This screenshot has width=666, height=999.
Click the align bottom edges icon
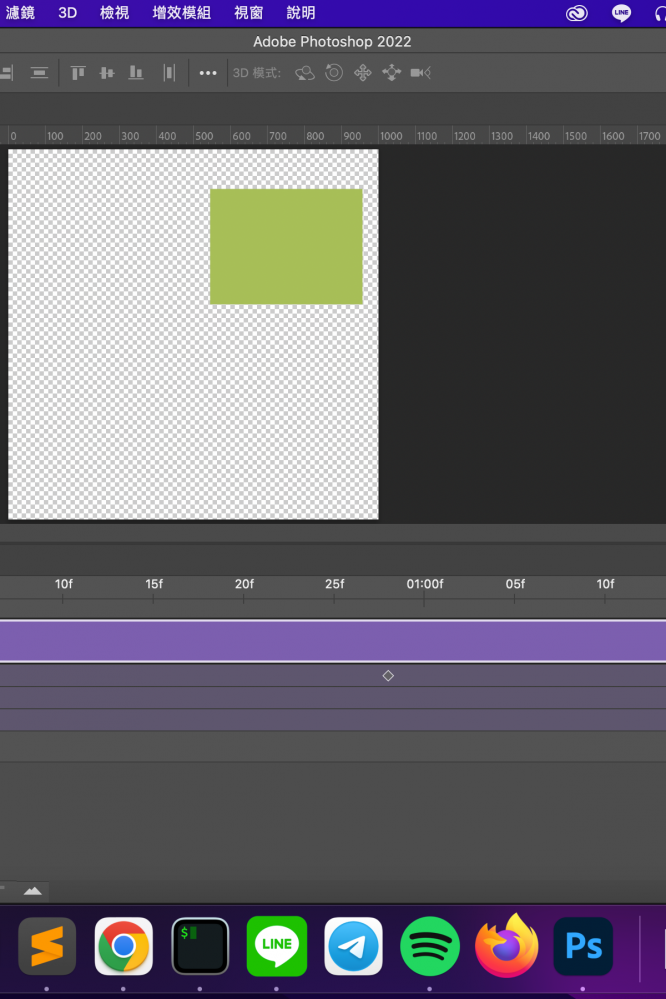tap(136, 73)
